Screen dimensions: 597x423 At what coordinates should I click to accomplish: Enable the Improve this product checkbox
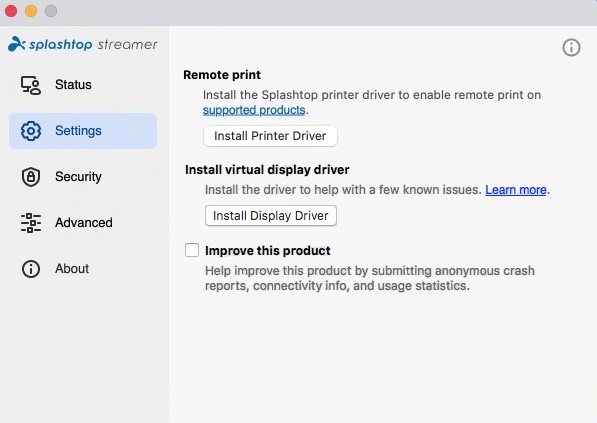[192, 250]
